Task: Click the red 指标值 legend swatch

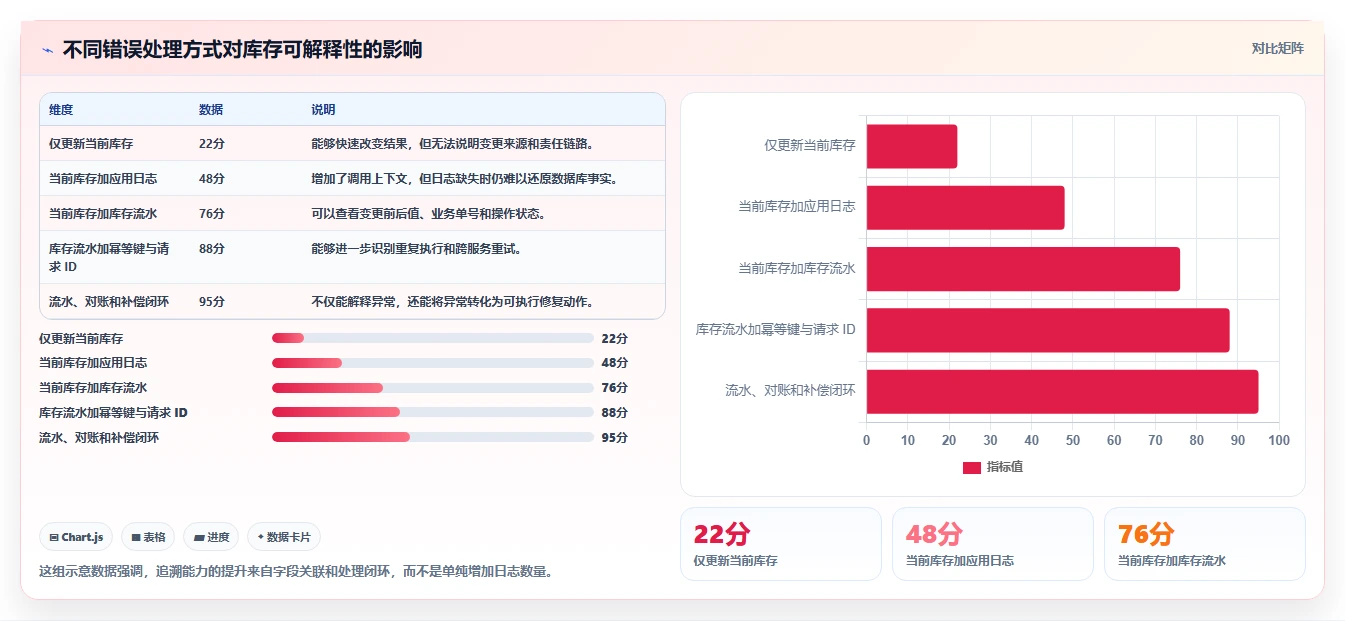Action: 972,468
